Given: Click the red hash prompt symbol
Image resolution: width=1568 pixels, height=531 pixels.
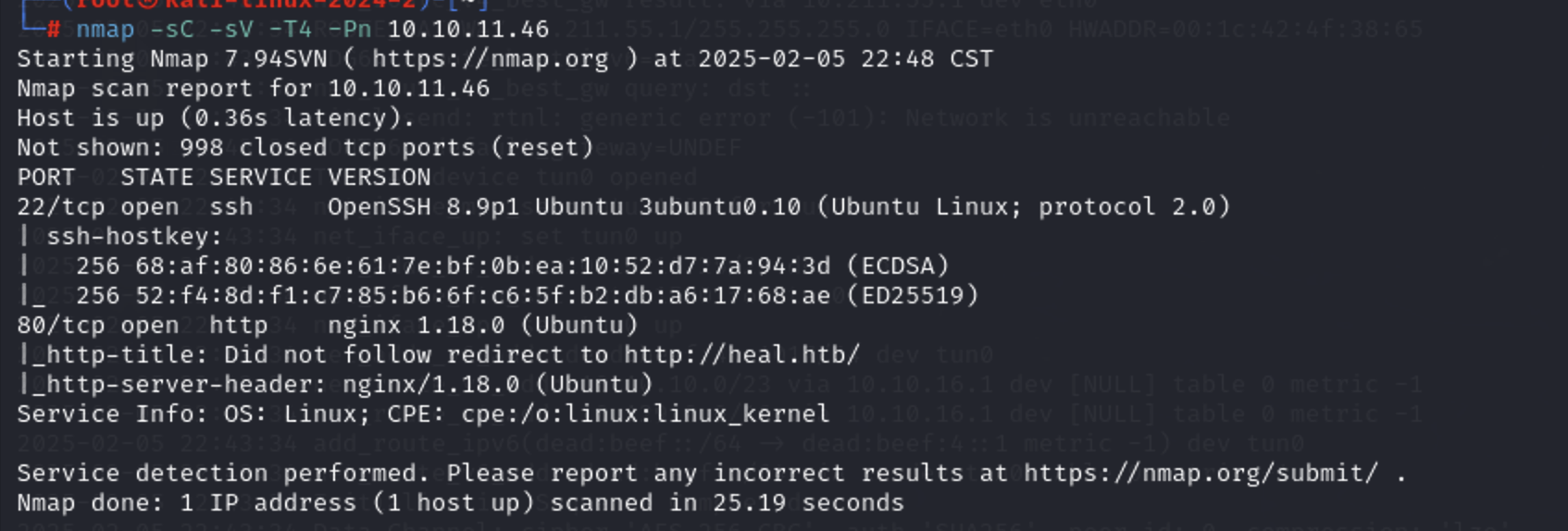Looking at the screenshot, I should 54,30.
